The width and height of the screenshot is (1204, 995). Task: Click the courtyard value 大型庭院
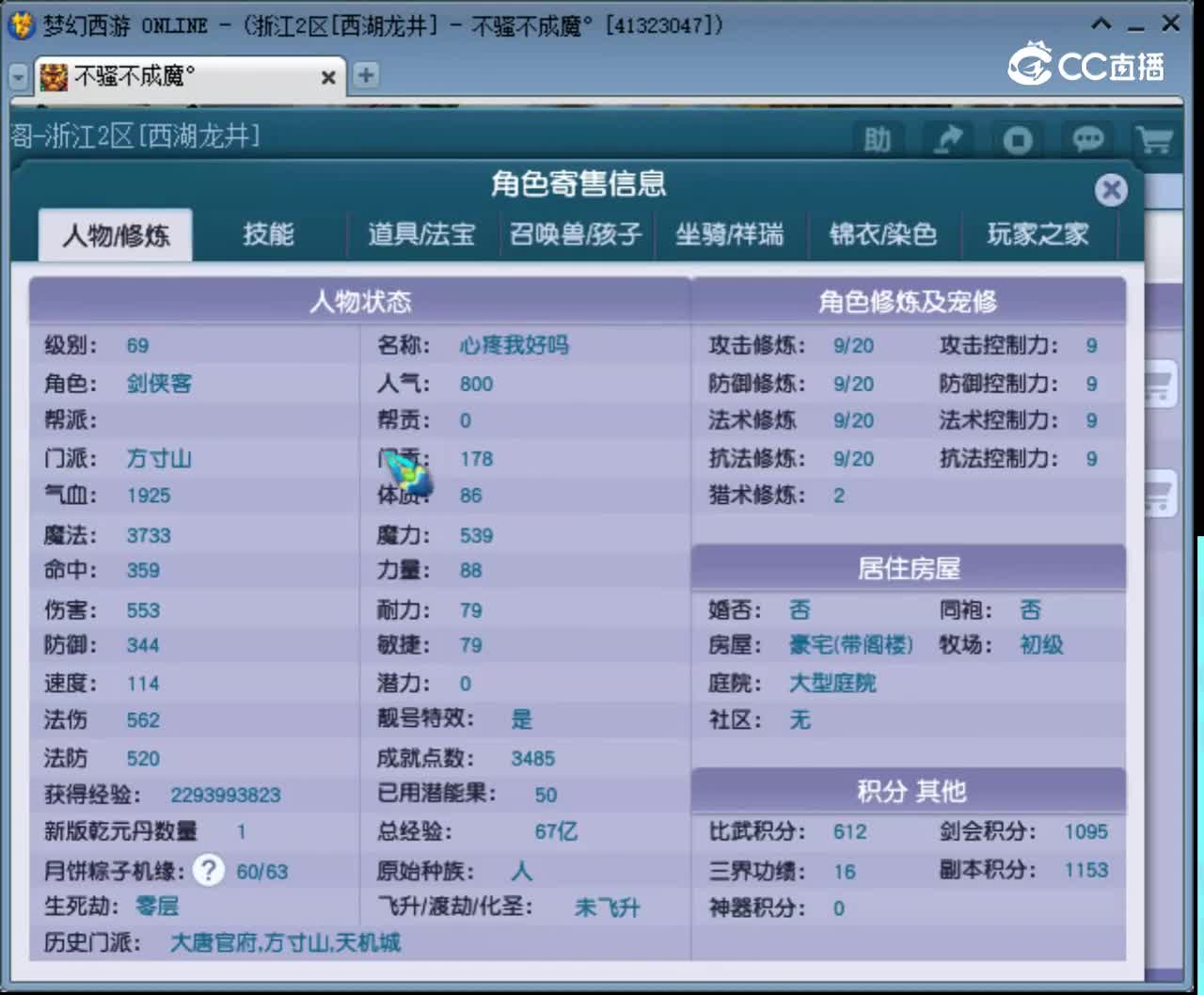832,683
